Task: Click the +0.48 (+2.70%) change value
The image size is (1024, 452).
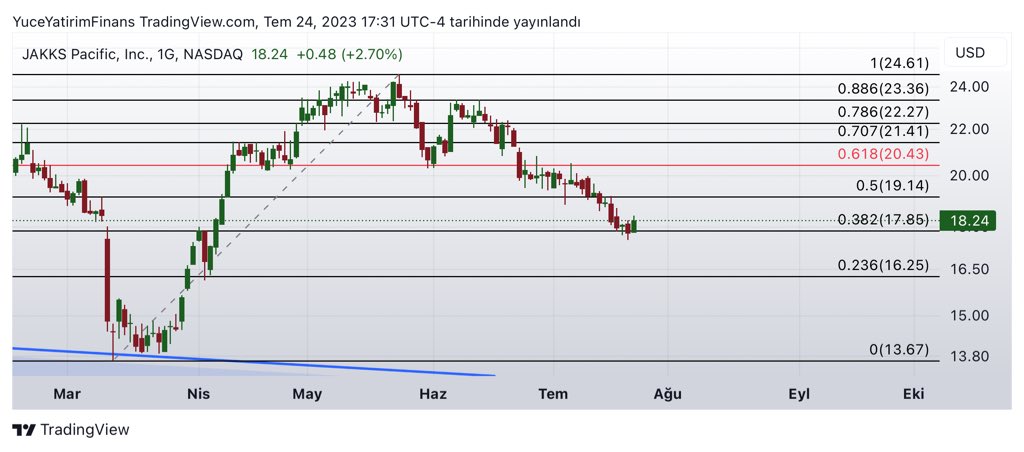Action: pos(349,54)
